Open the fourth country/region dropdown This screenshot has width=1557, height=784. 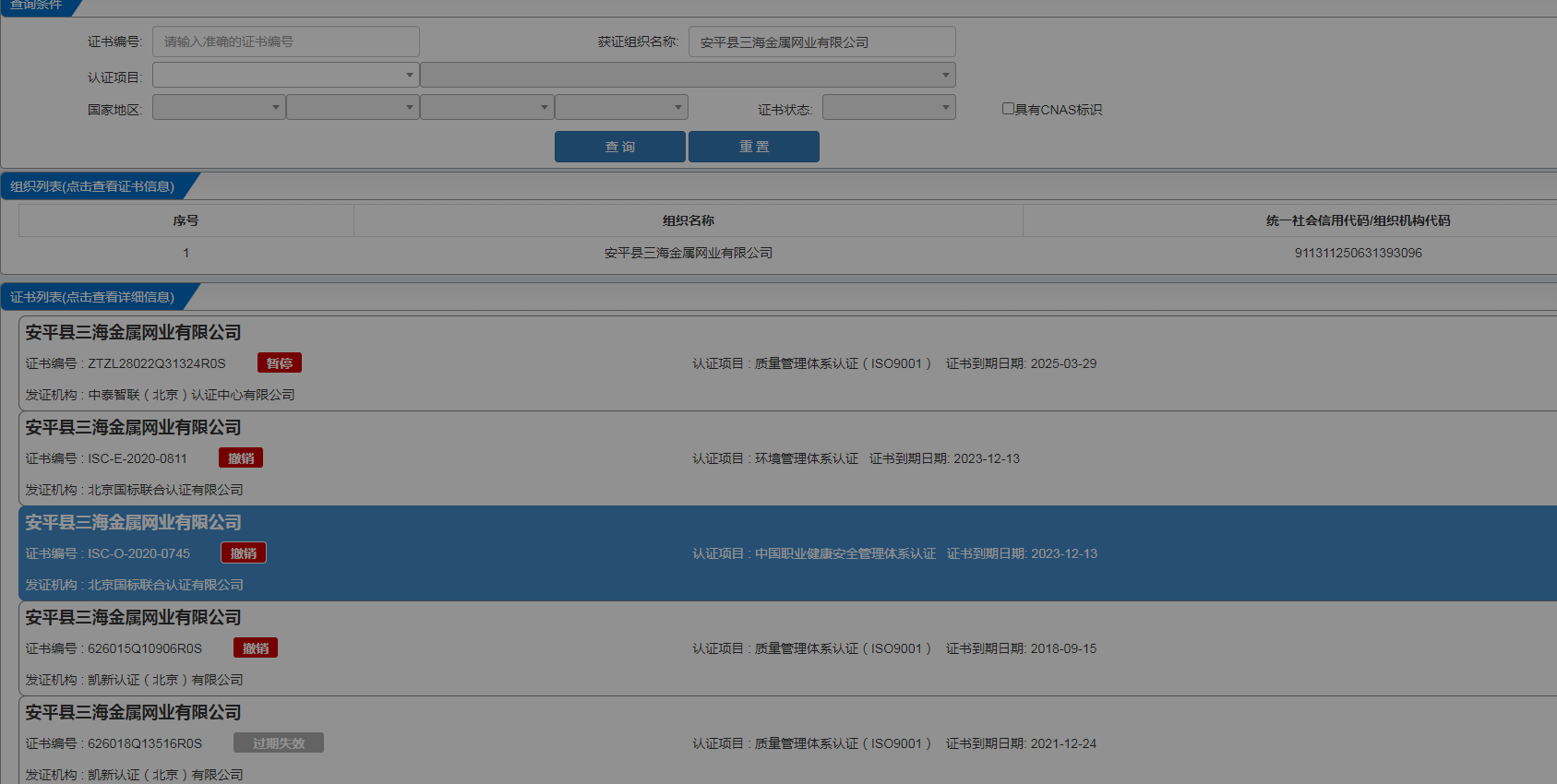[x=621, y=107]
